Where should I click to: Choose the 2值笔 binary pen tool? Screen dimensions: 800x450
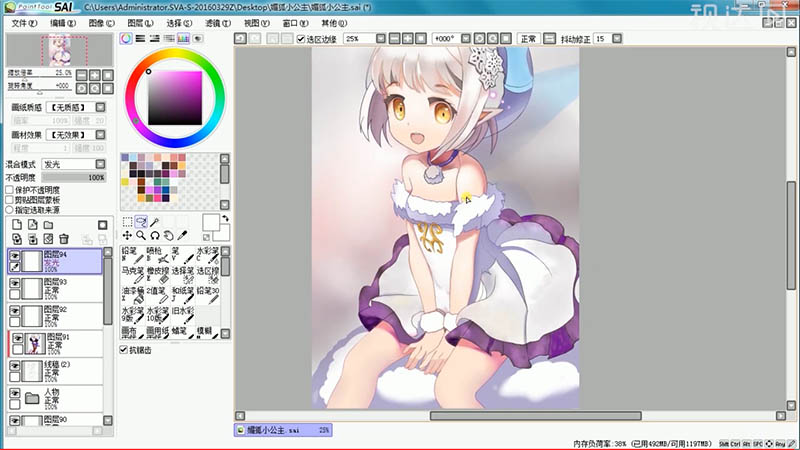(158, 295)
